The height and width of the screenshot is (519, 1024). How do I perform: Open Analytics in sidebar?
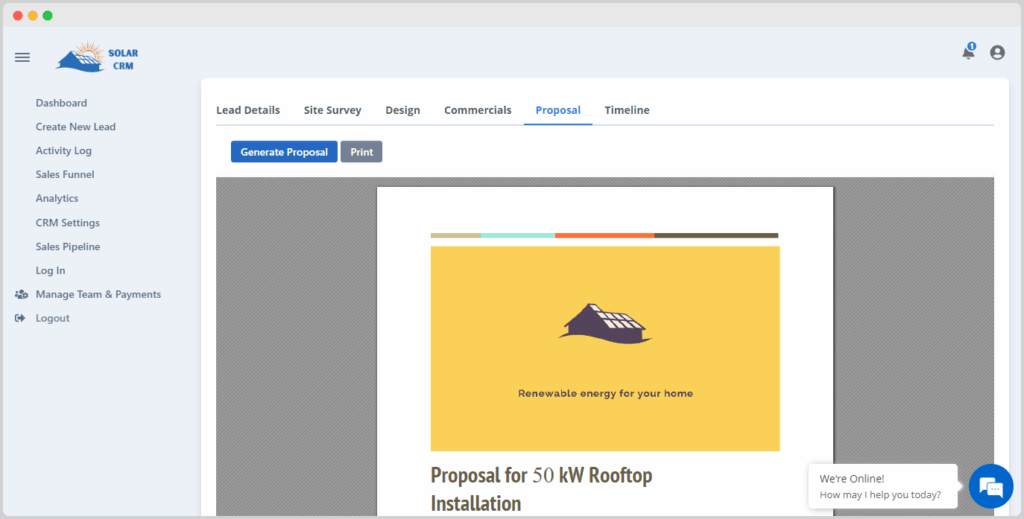[x=57, y=198]
